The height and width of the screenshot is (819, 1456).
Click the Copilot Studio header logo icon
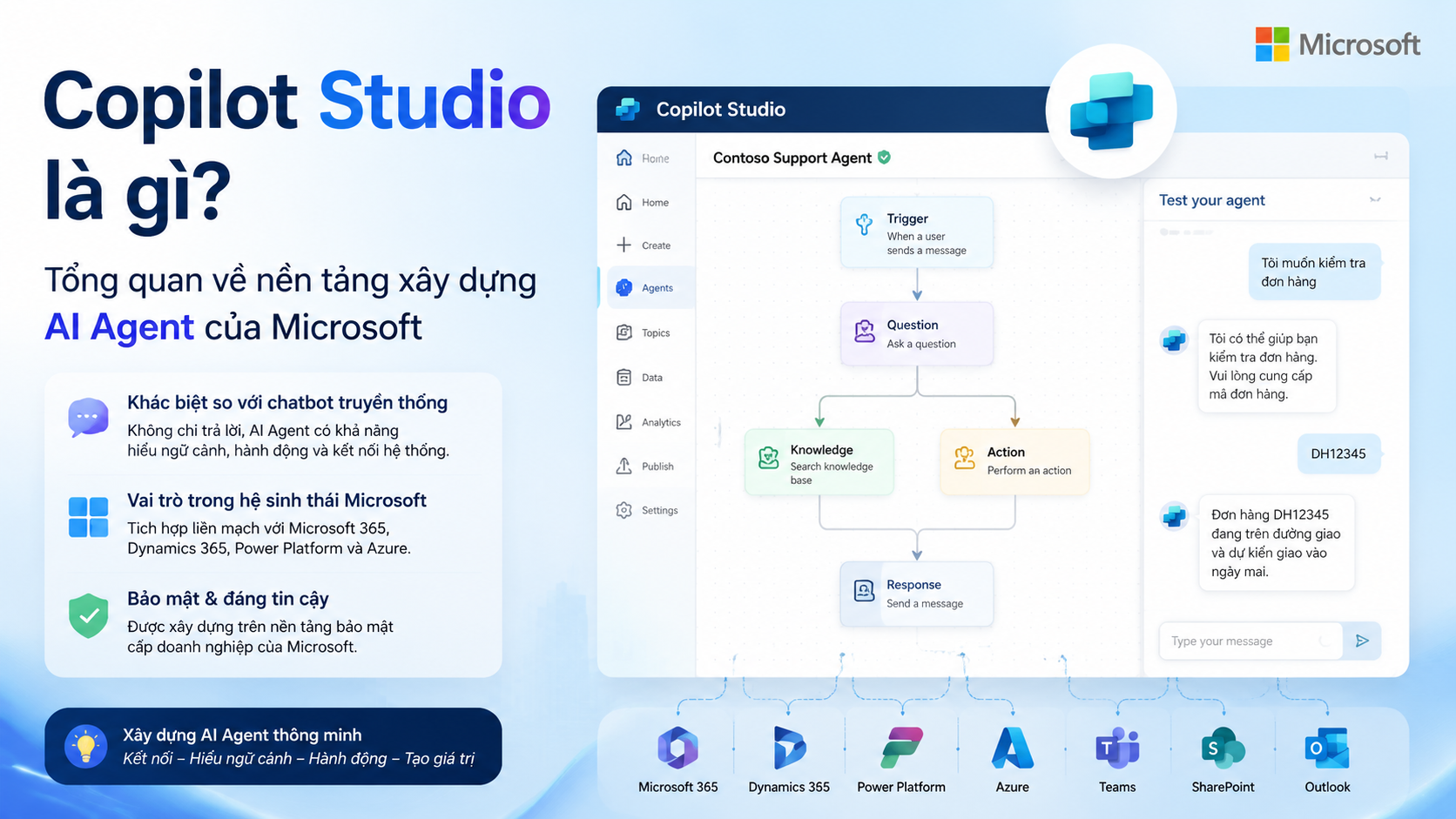tap(628, 109)
